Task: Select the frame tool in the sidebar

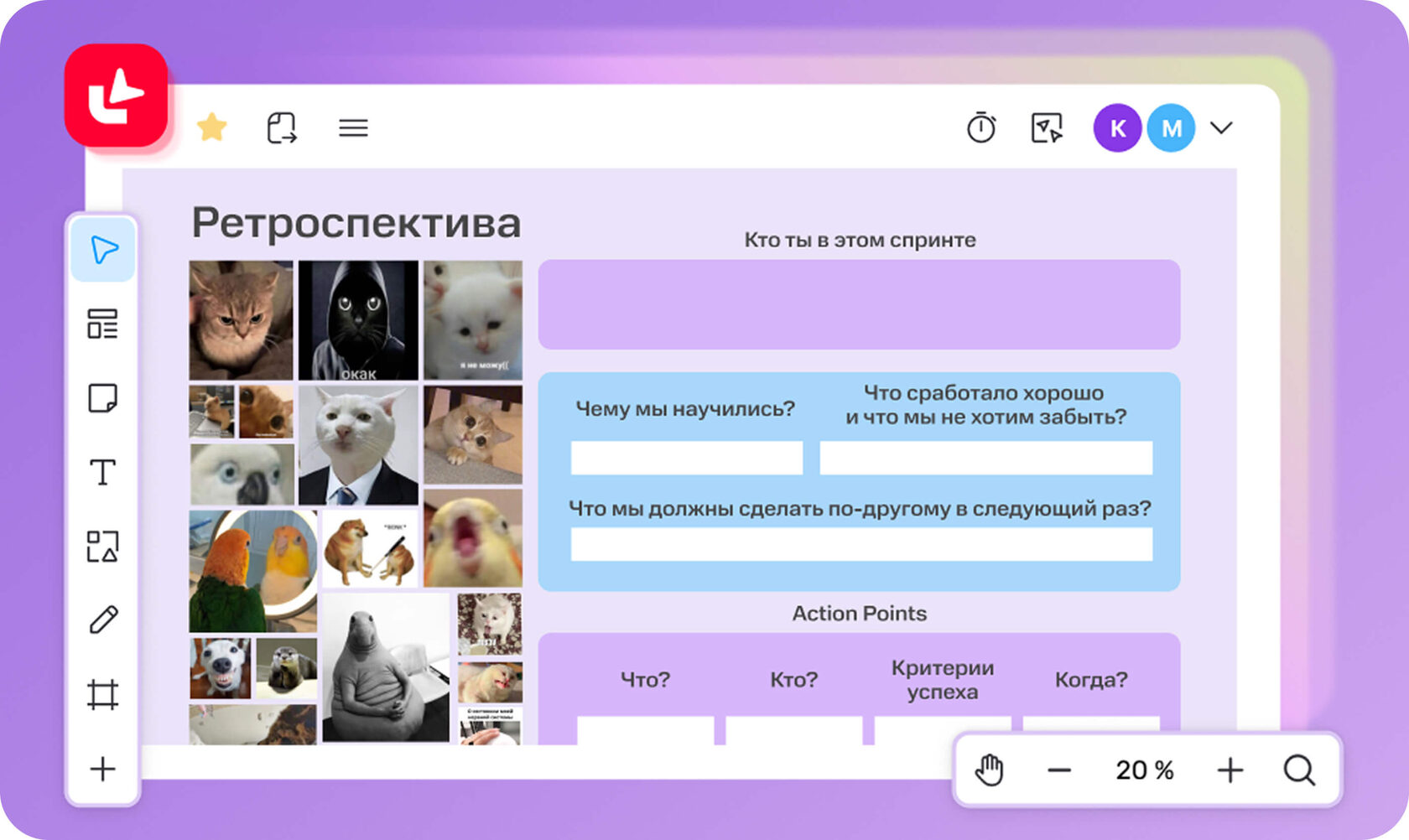Action: (102, 693)
